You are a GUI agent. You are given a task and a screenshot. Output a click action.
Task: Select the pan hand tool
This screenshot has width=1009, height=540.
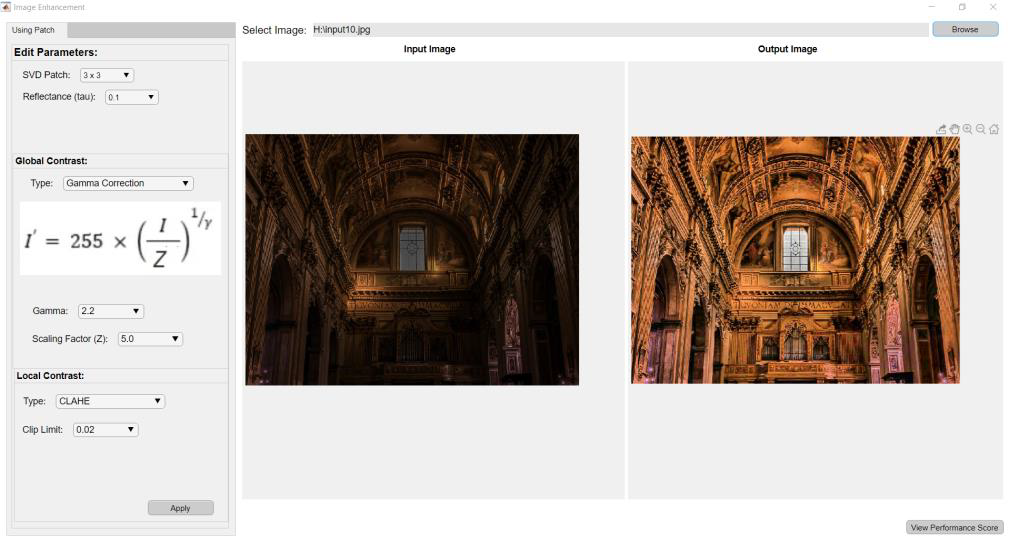tap(954, 129)
